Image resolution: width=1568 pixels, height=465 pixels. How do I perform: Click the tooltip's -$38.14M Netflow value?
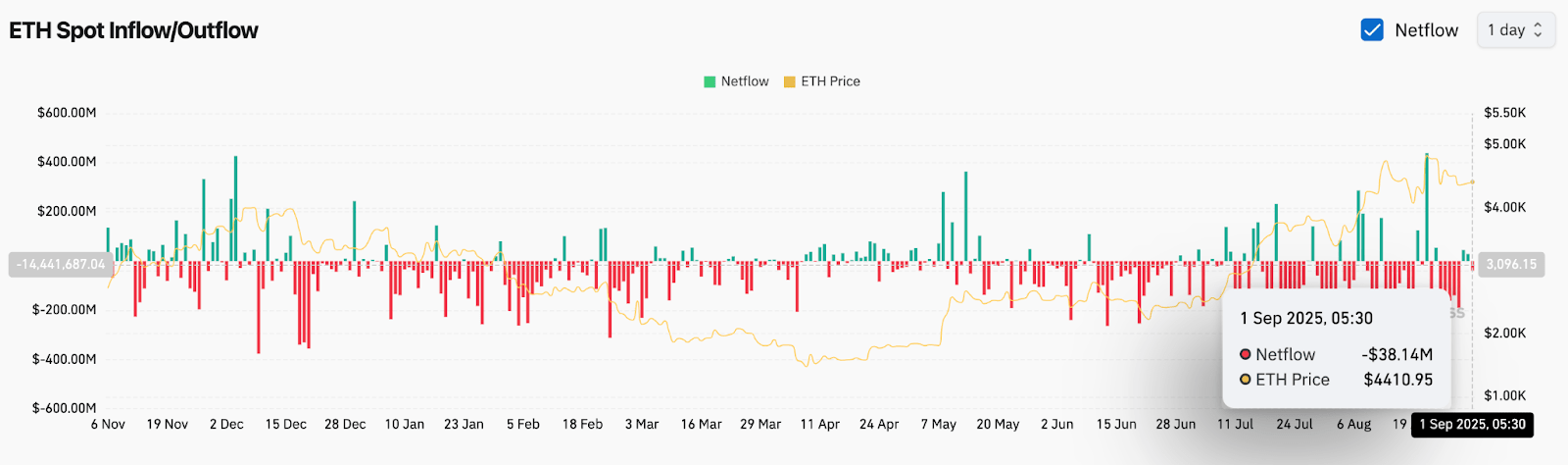coord(1396,354)
